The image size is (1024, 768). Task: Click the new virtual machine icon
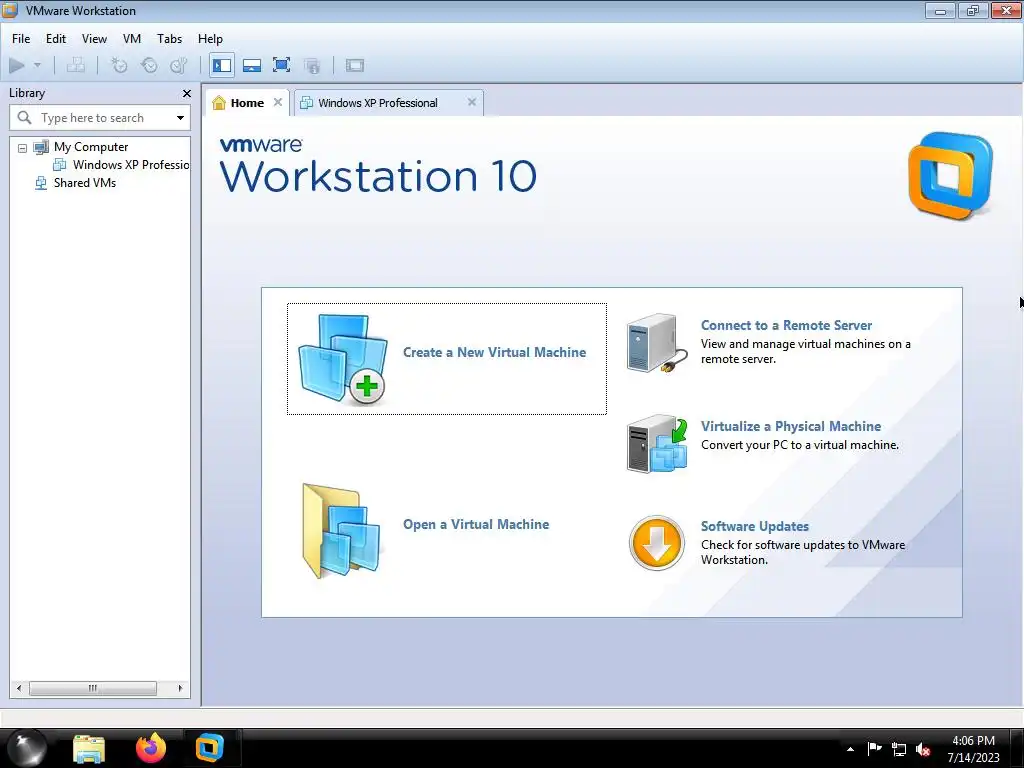342,359
